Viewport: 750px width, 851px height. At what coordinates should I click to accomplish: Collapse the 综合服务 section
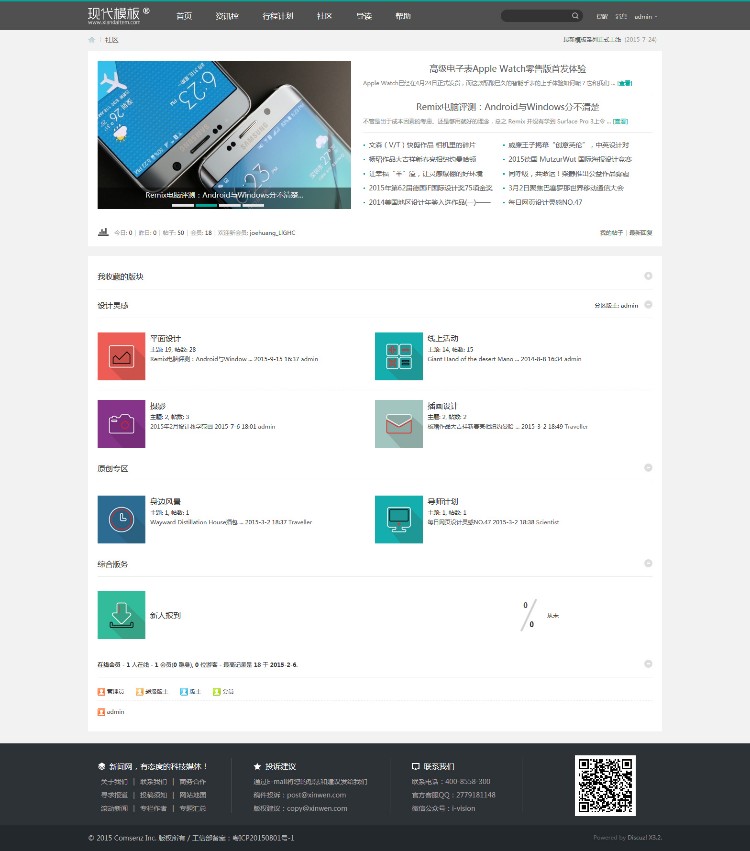[648, 563]
